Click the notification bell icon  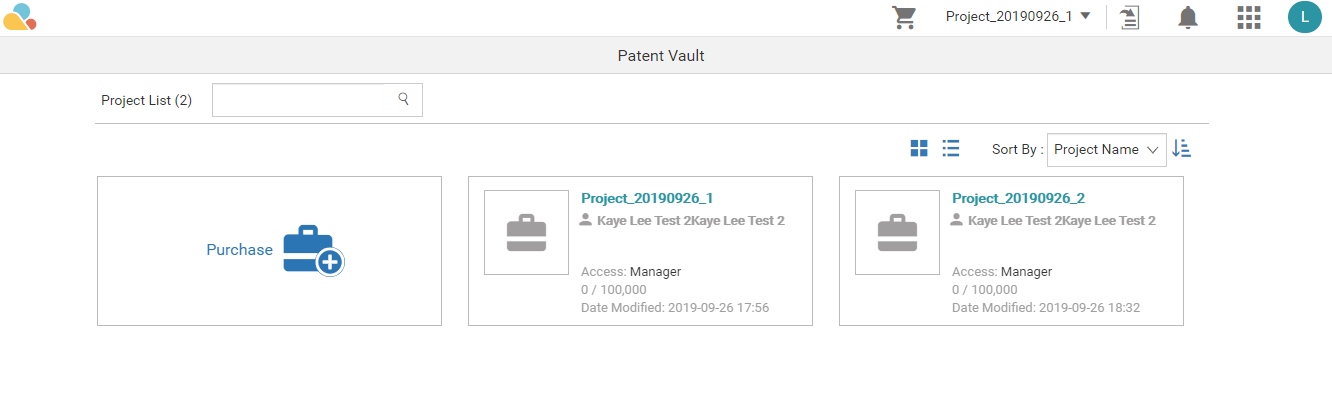tap(1188, 17)
